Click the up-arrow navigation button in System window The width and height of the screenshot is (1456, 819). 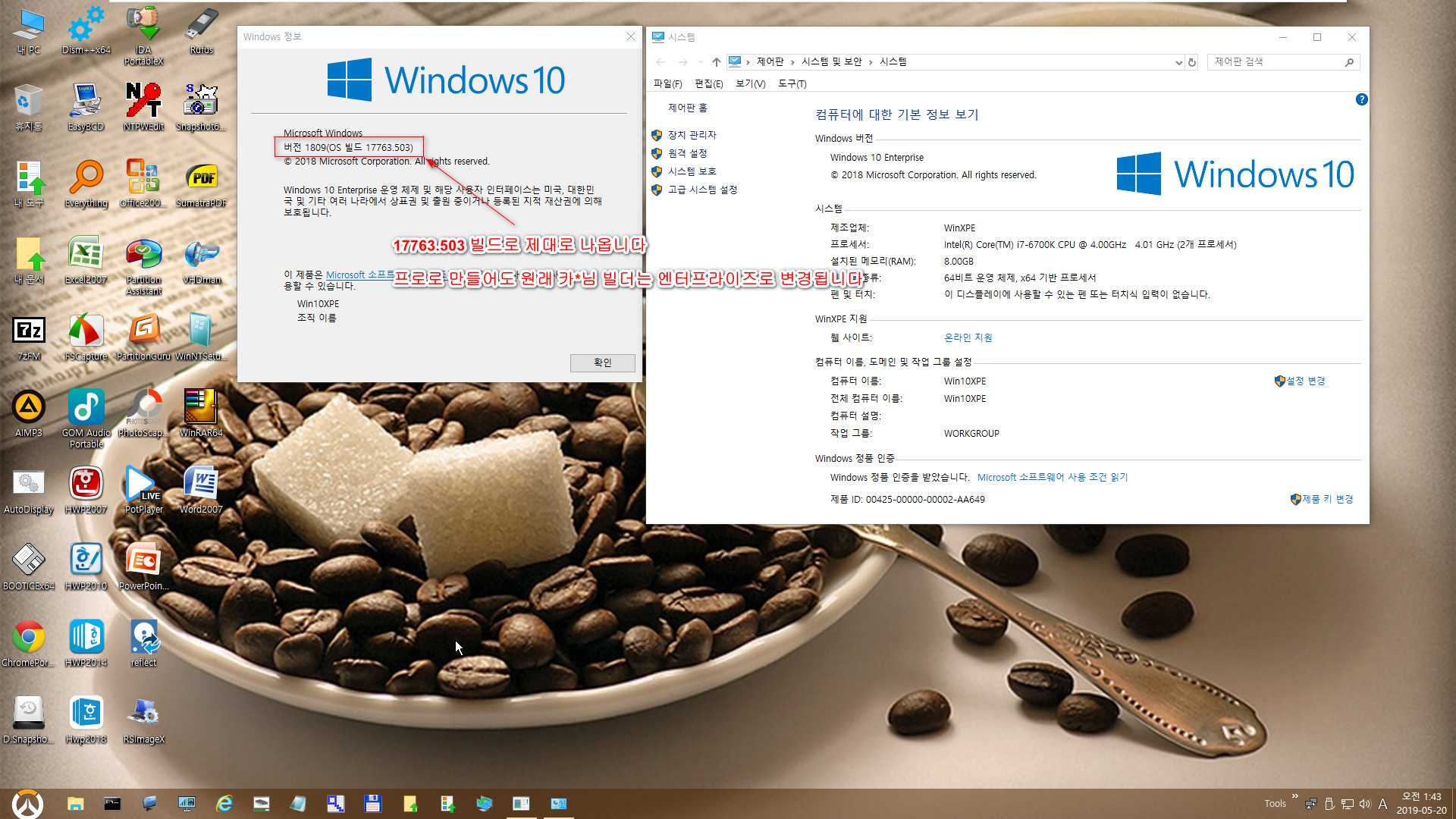click(716, 62)
